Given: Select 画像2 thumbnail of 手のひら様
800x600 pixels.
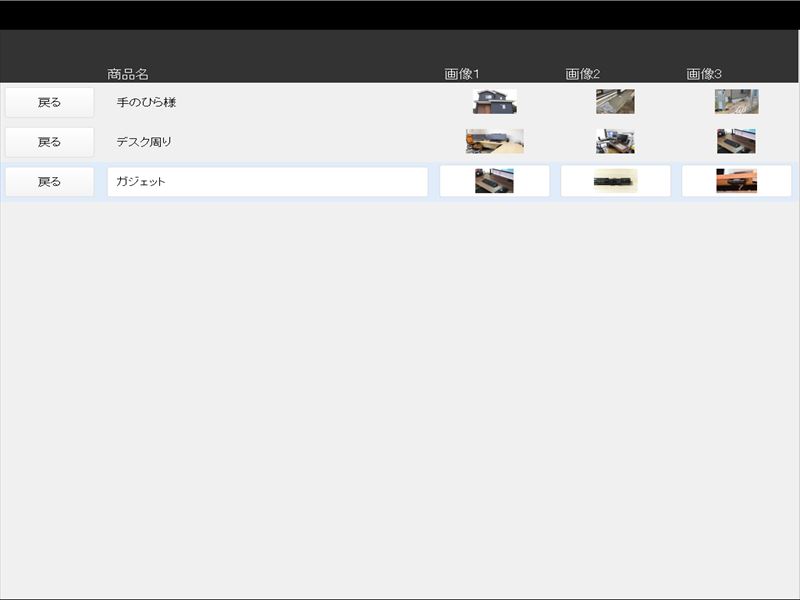Looking at the screenshot, I should pyautogui.click(x=615, y=102).
